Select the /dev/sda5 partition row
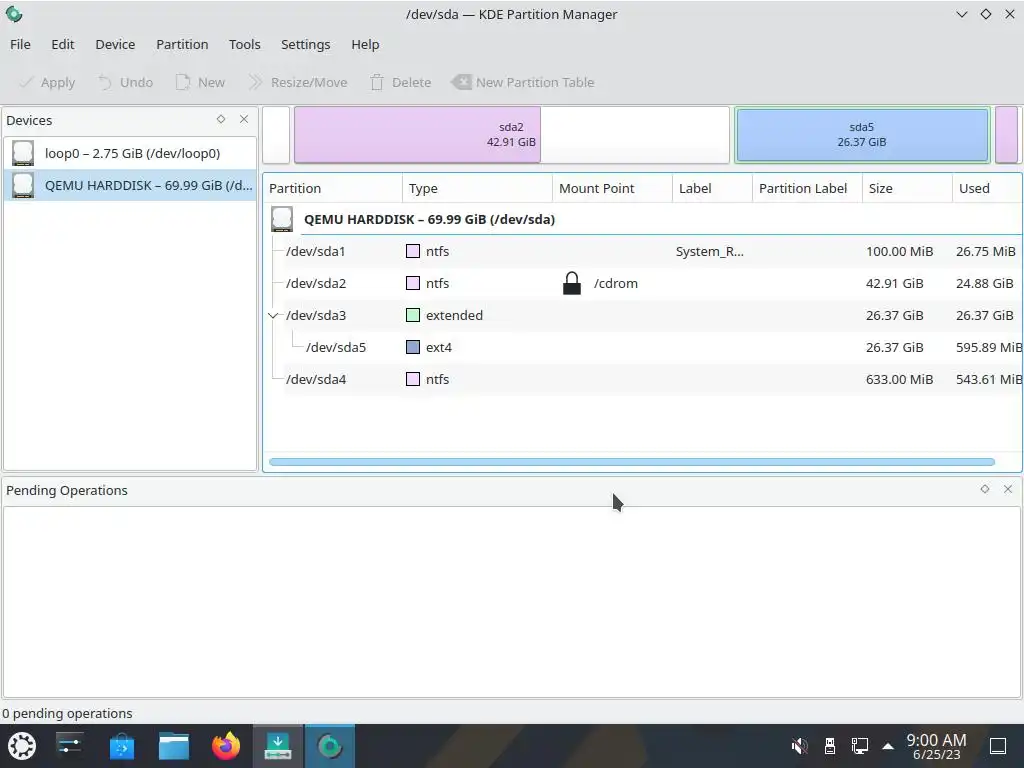Viewport: 1024px width, 768px height. (643, 347)
